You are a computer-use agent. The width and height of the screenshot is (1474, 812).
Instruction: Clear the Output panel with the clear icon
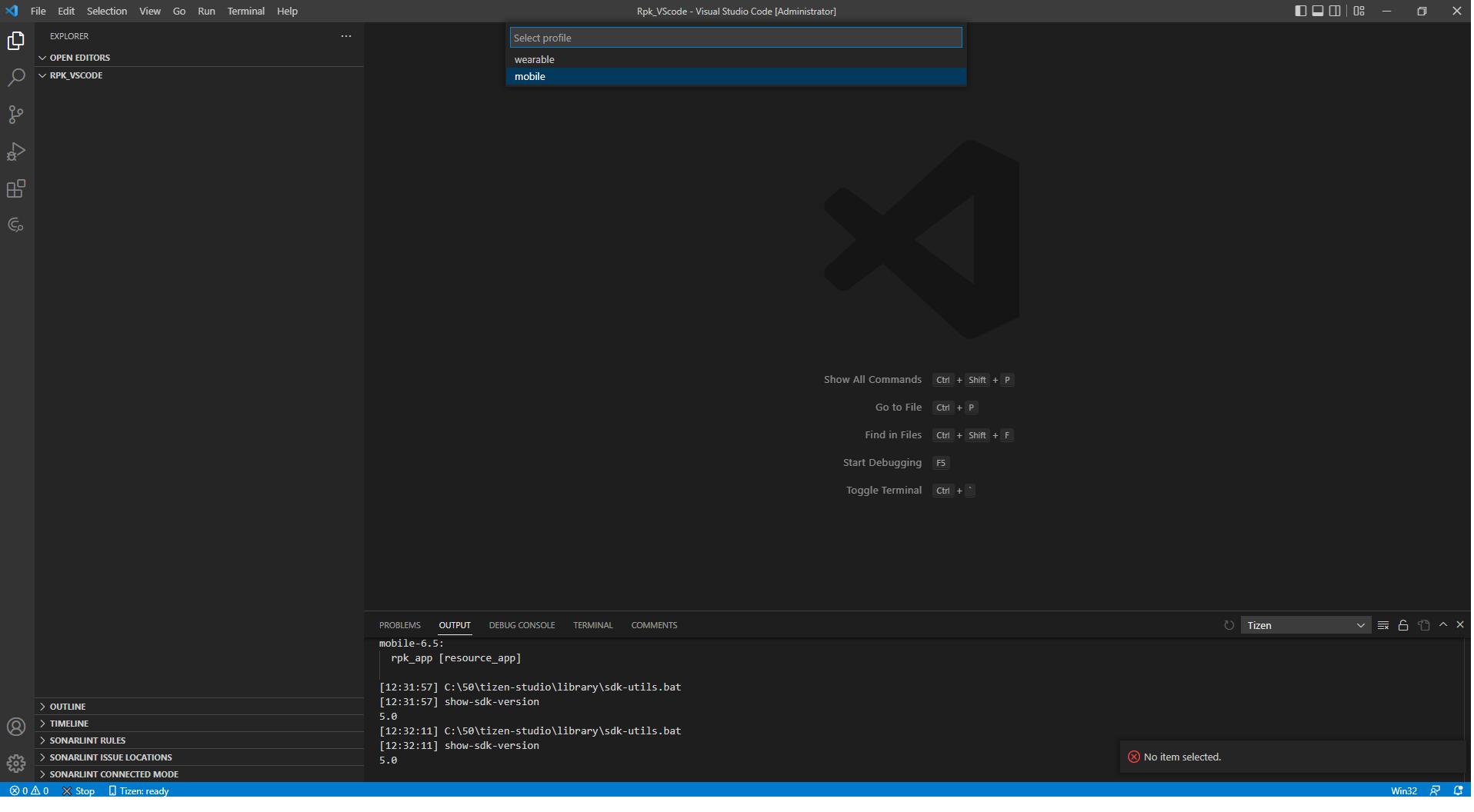[1382, 624]
